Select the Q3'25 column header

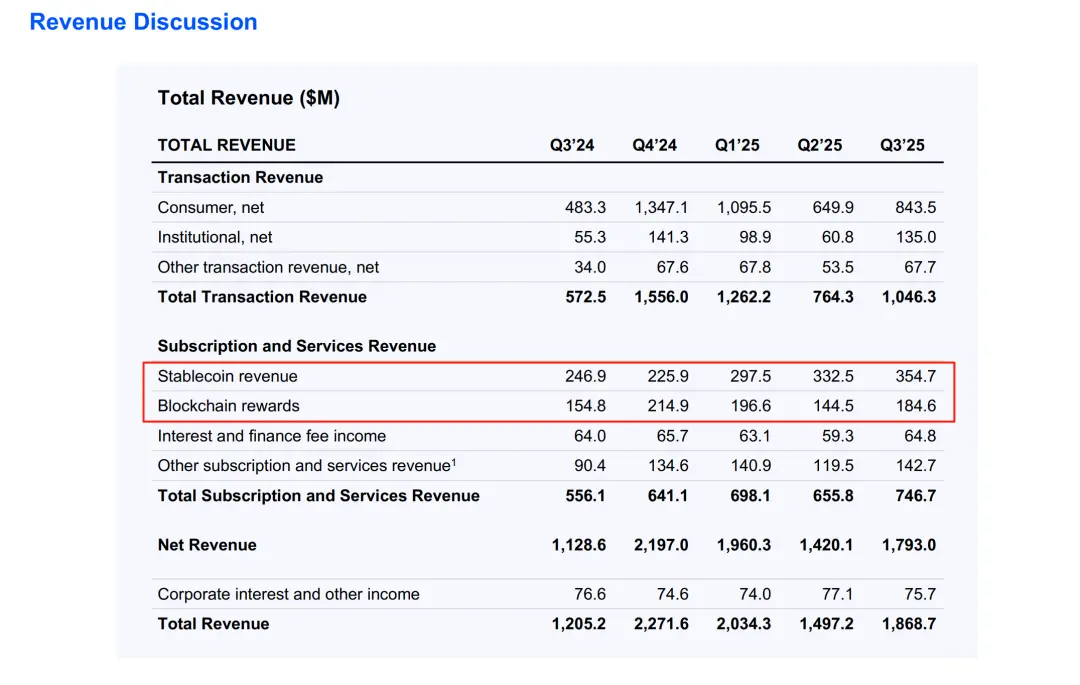[x=902, y=145]
